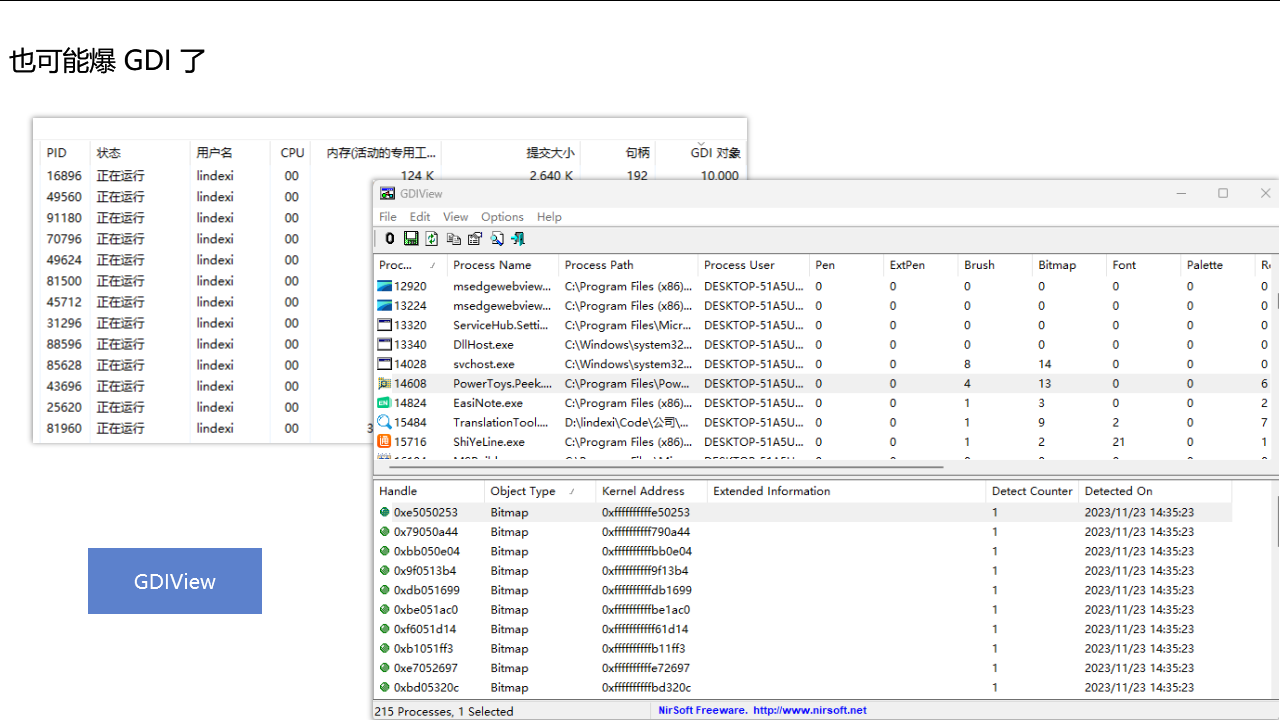1280x720 pixels.
Task: Sort task manager by GDI 对象 column
Action: [x=715, y=153]
